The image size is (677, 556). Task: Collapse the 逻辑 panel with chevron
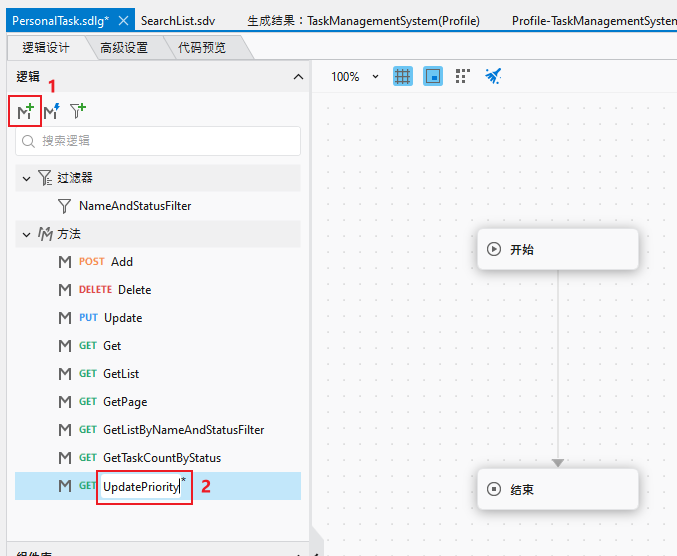297,77
